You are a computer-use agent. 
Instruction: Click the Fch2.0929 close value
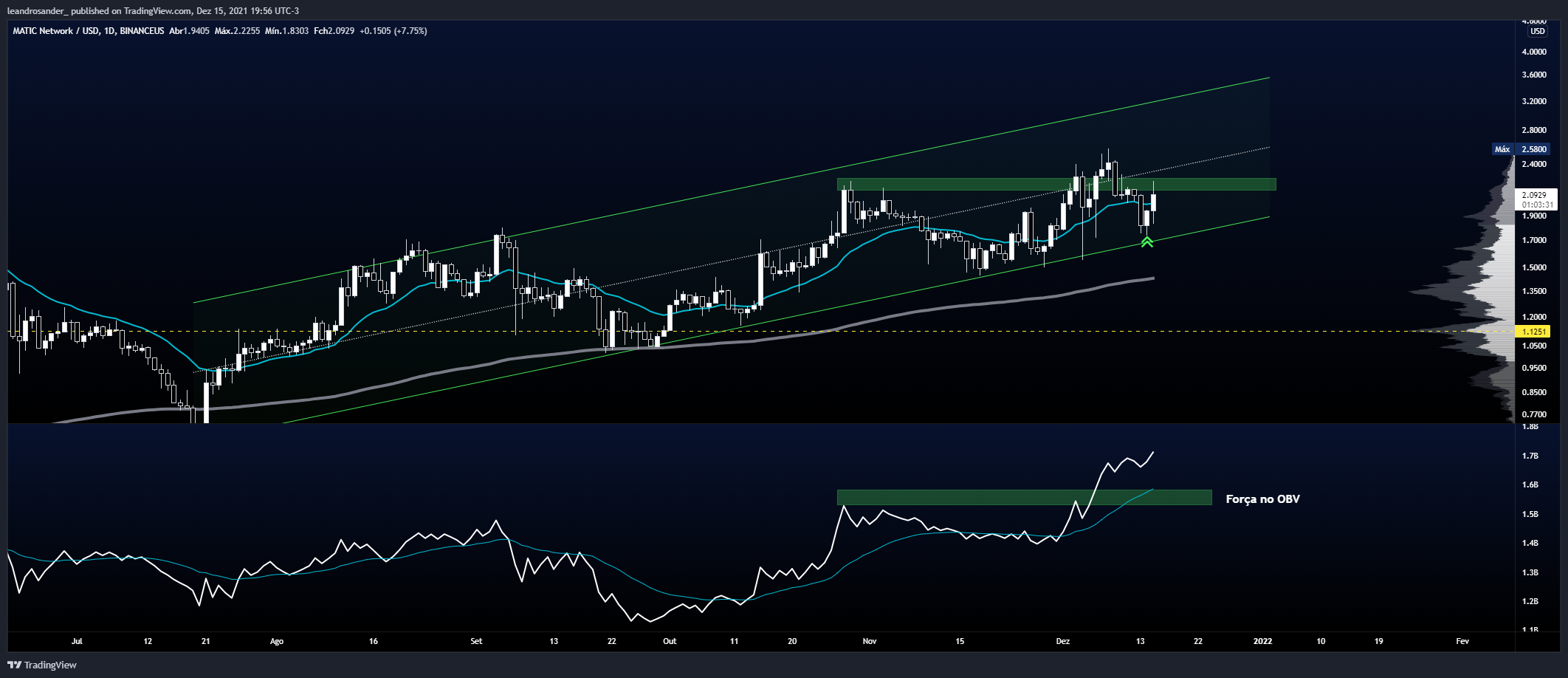coord(334,31)
